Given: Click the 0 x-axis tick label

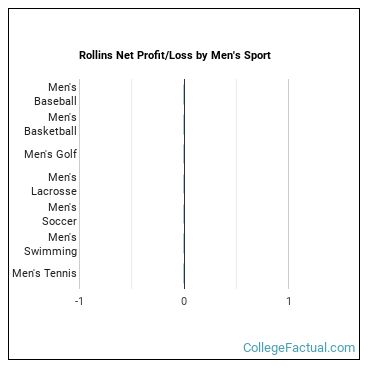Looking at the screenshot, I should (x=184, y=301).
